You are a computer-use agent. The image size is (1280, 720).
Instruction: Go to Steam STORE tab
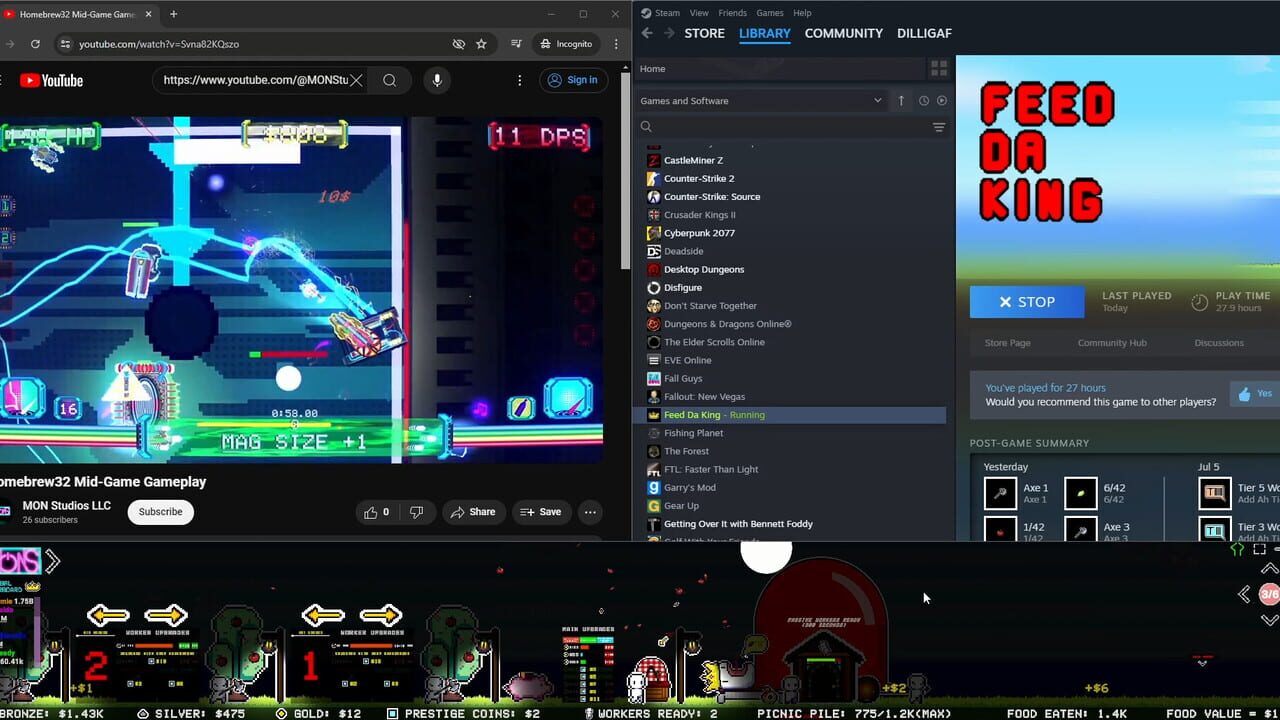(x=704, y=33)
